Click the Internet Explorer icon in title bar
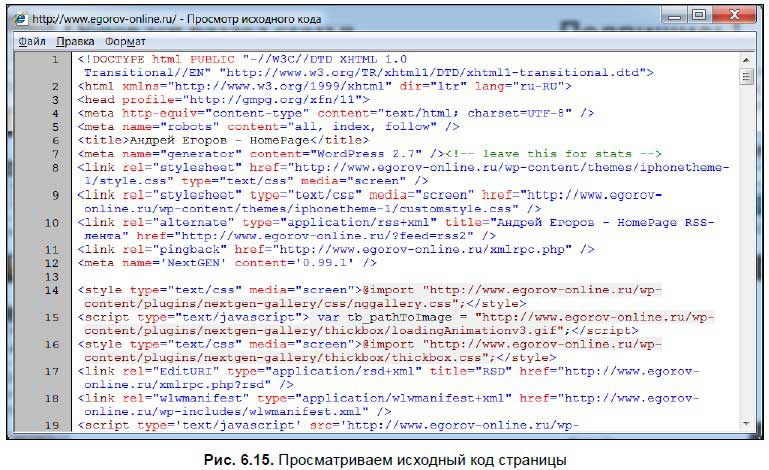The image size is (769, 470). [x=21, y=19]
